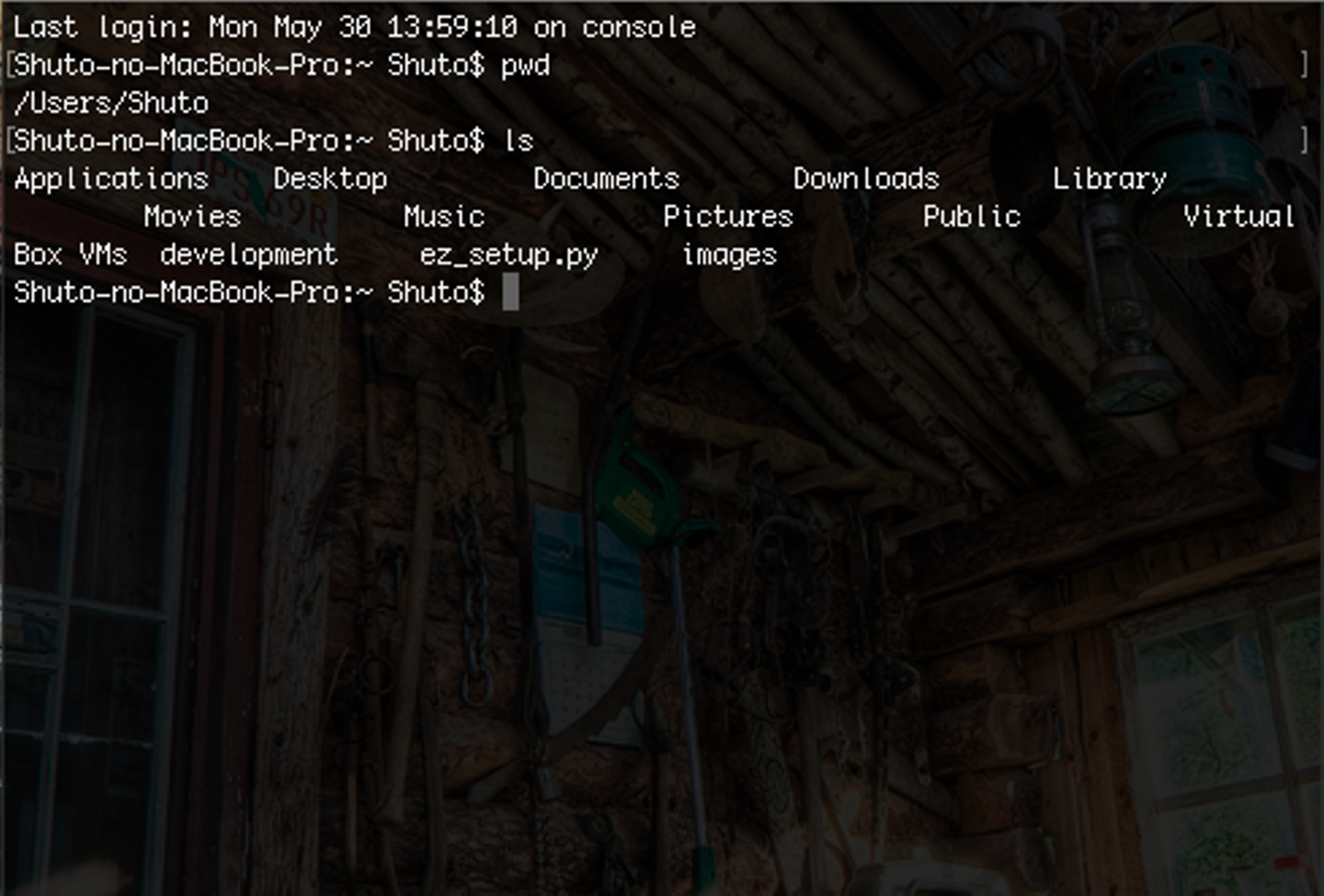Click the word Virtual in listing
Screen dimensions: 1324x896
pyautogui.click(x=1239, y=216)
